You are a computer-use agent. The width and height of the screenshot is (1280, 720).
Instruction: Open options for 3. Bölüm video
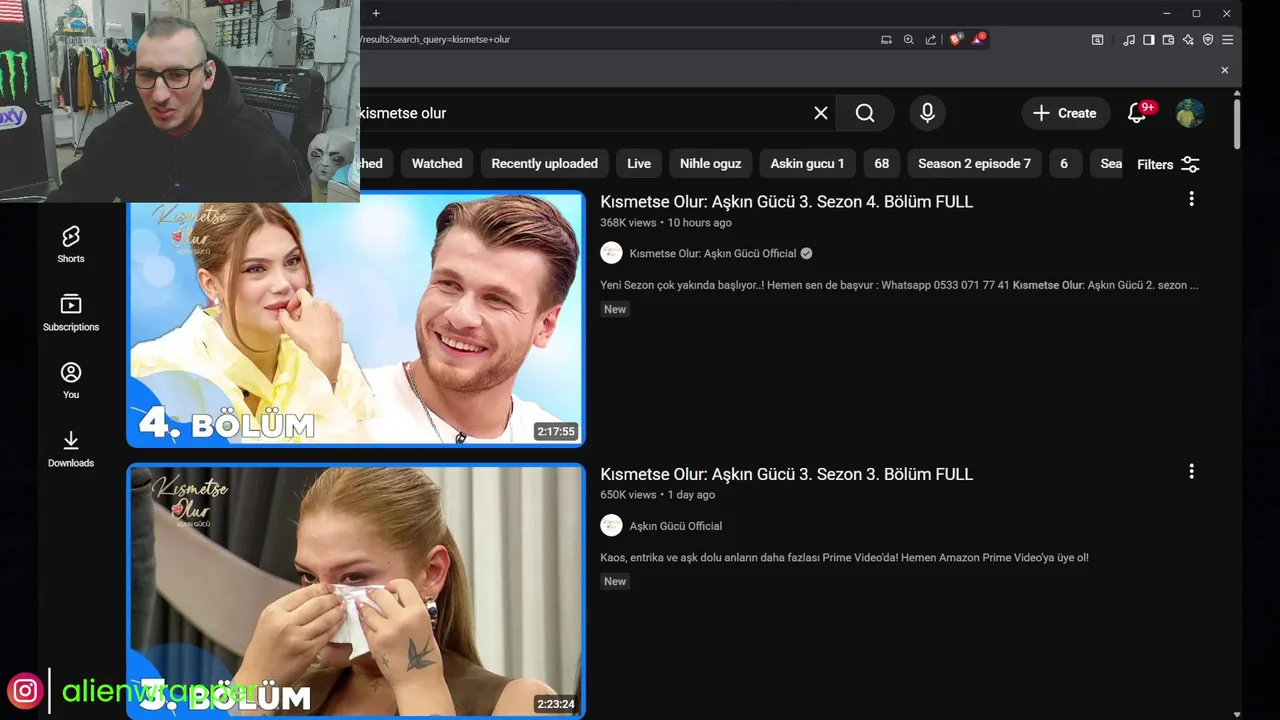tap(1191, 471)
